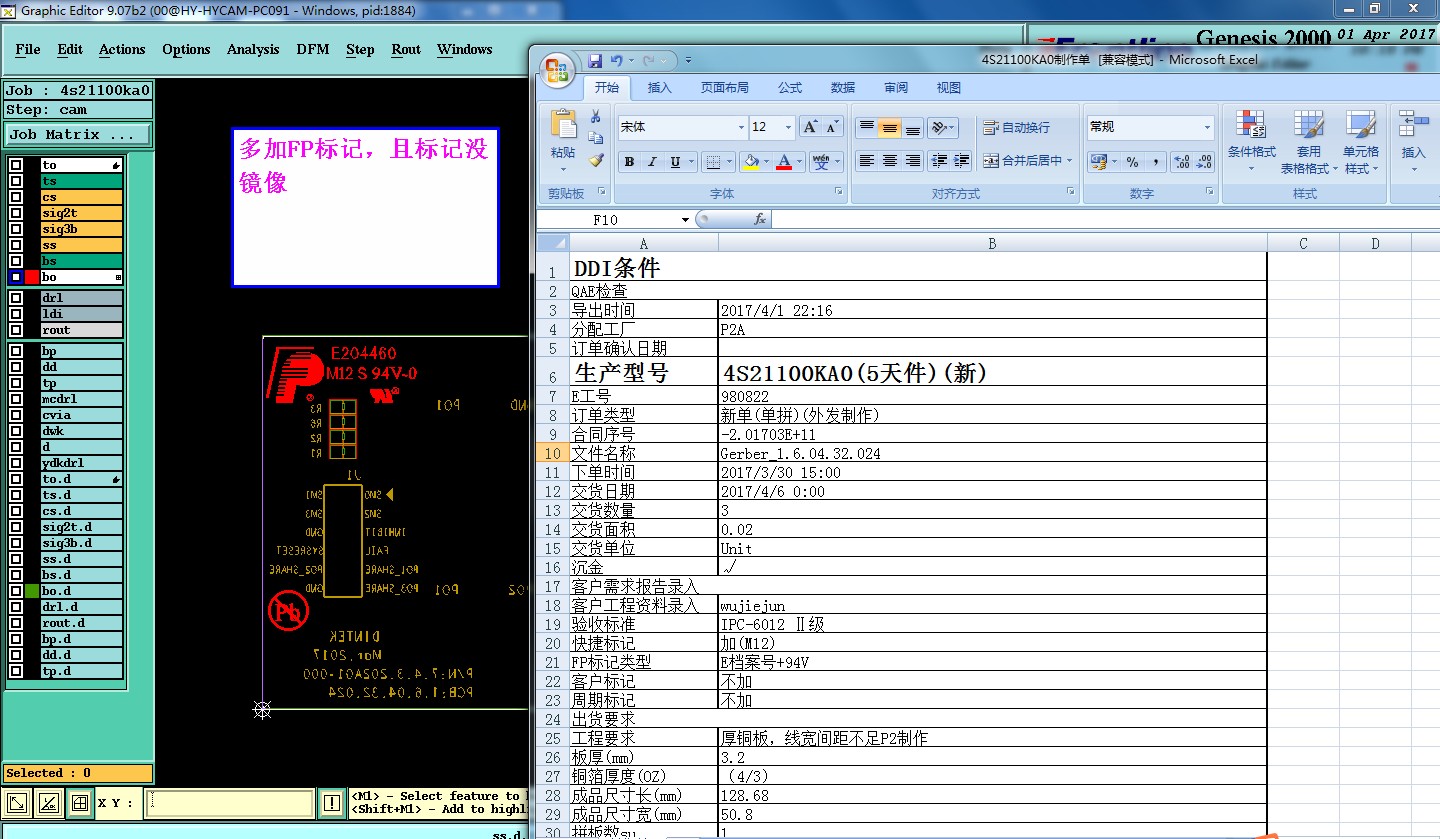Toggle the 'tp.d' layer checkbox
This screenshot has width=1440, height=839.
coord(16,671)
